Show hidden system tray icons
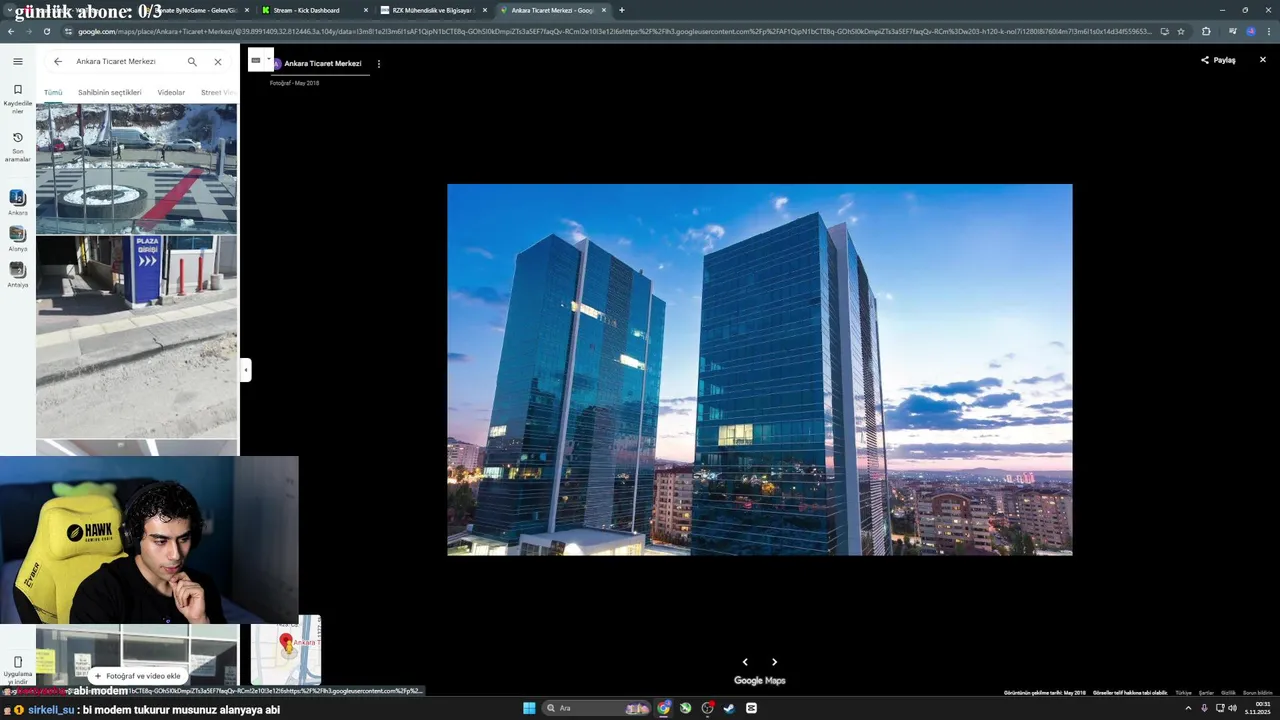Image resolution: width=1280 pixels, height=720 pixels. [1188, 708]
